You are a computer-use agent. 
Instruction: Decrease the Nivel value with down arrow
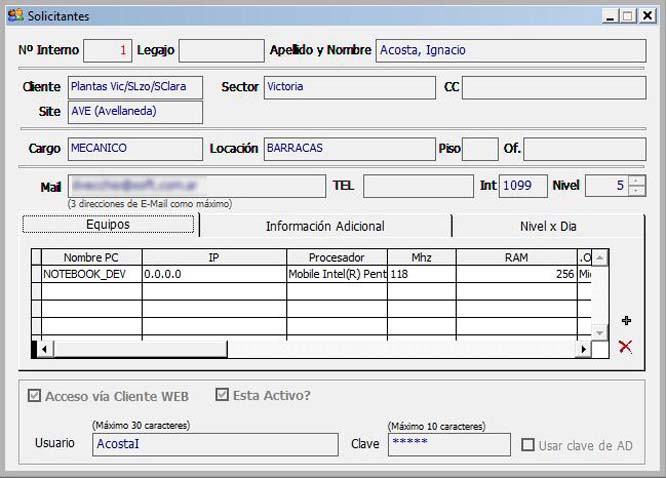click(x=637, y=191)
